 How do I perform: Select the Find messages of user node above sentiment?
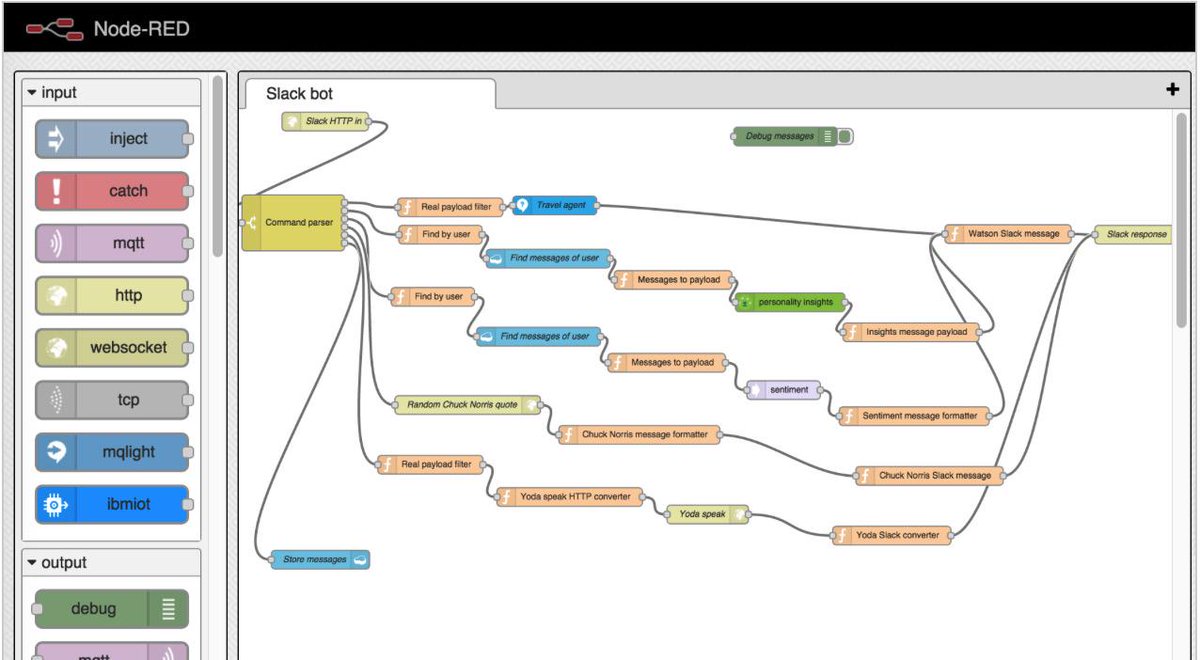(x=539, y=336)
